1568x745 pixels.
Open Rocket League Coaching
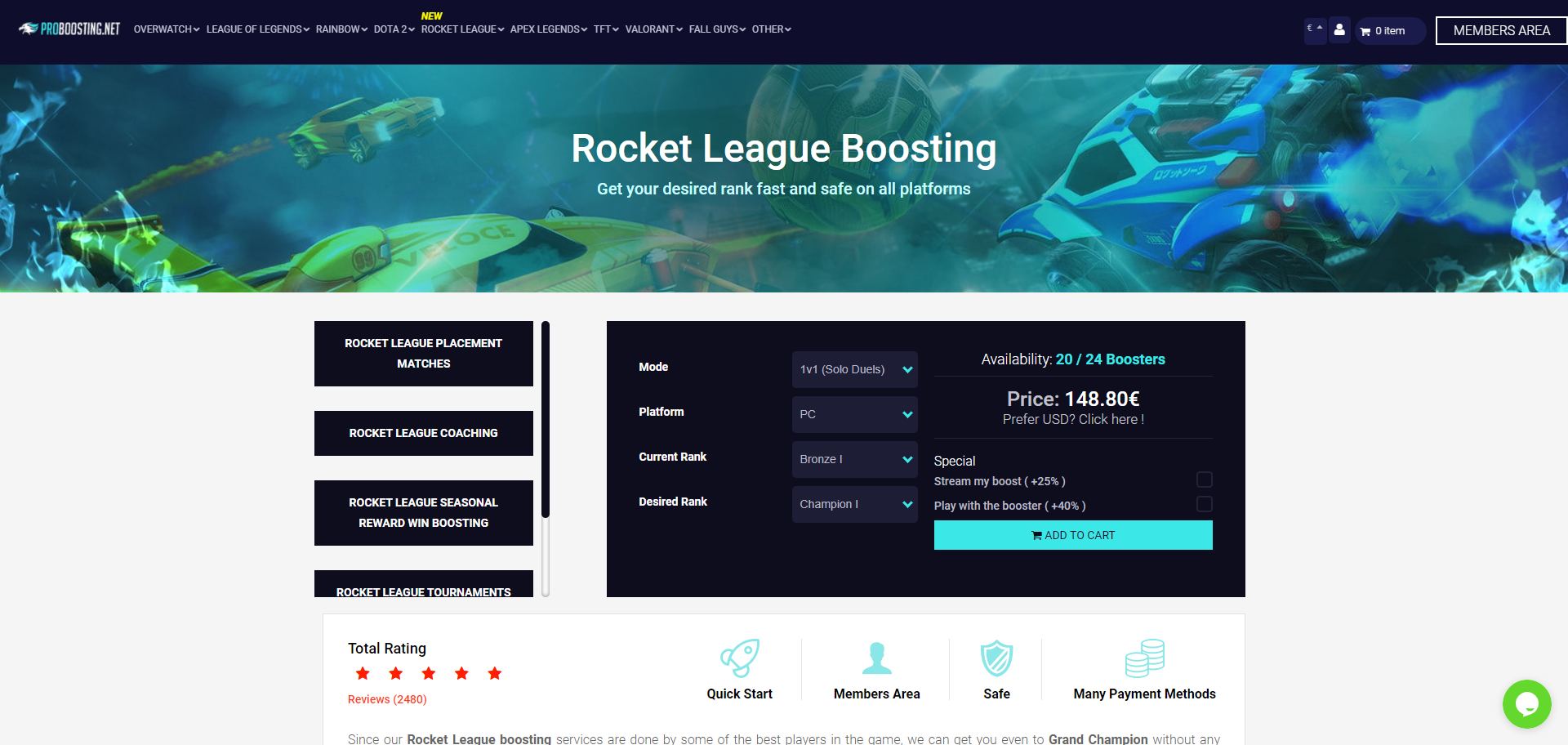tap(423, 433)
